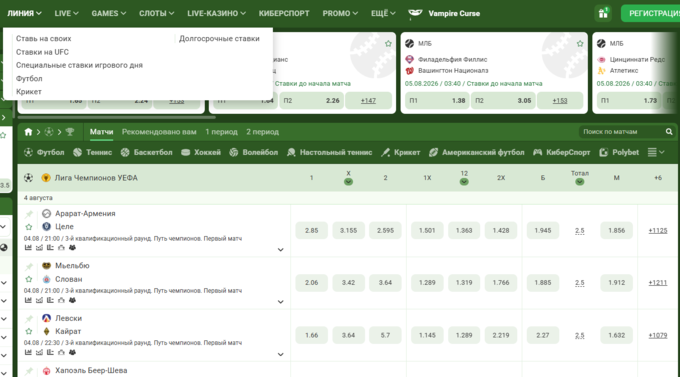Image resolution: width=680 pixels, height=377 pixels.
Task: Select the КиберСпорт sport filter
Action: coord(562,152)
